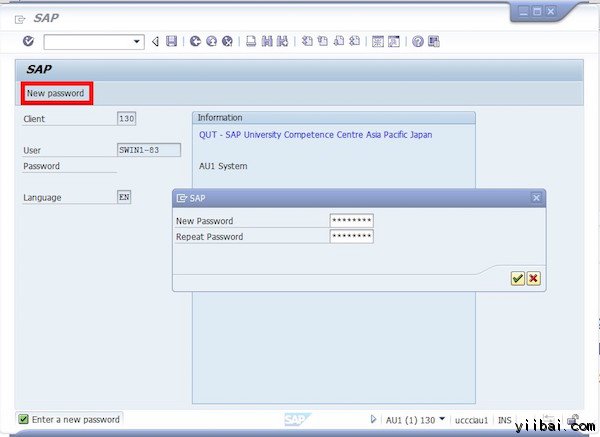Click the ucccau1 server name in status bar
The image size is (600, 437).
471,420
